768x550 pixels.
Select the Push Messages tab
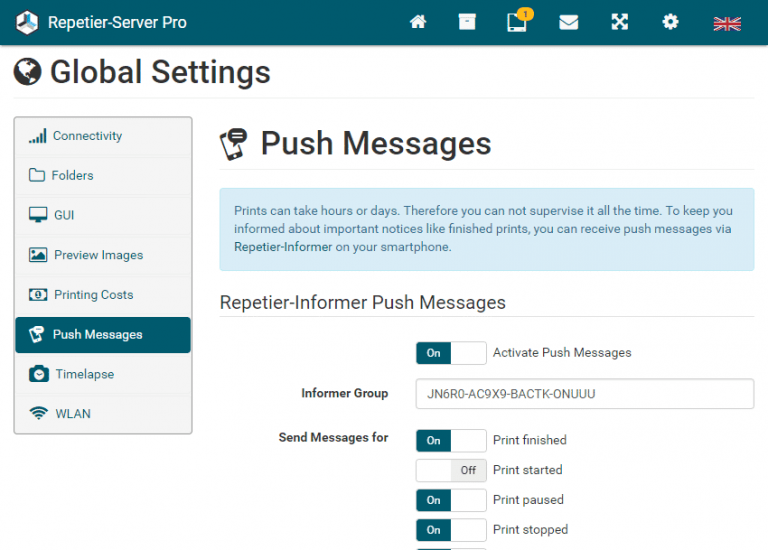point(103,335)
